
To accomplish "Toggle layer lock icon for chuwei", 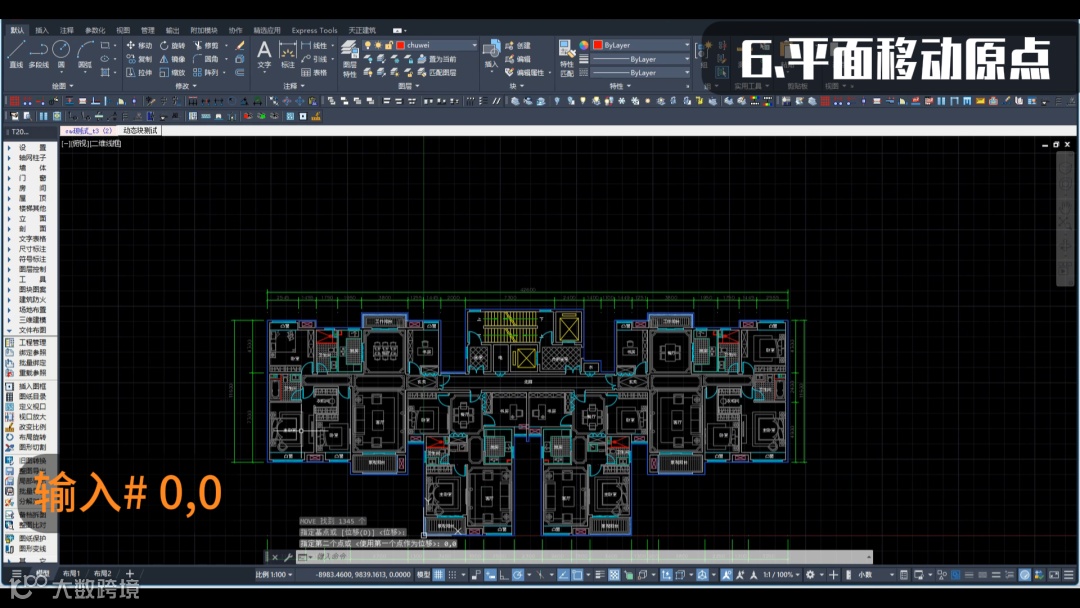I will pyautogui.click(x=388, y=45).
